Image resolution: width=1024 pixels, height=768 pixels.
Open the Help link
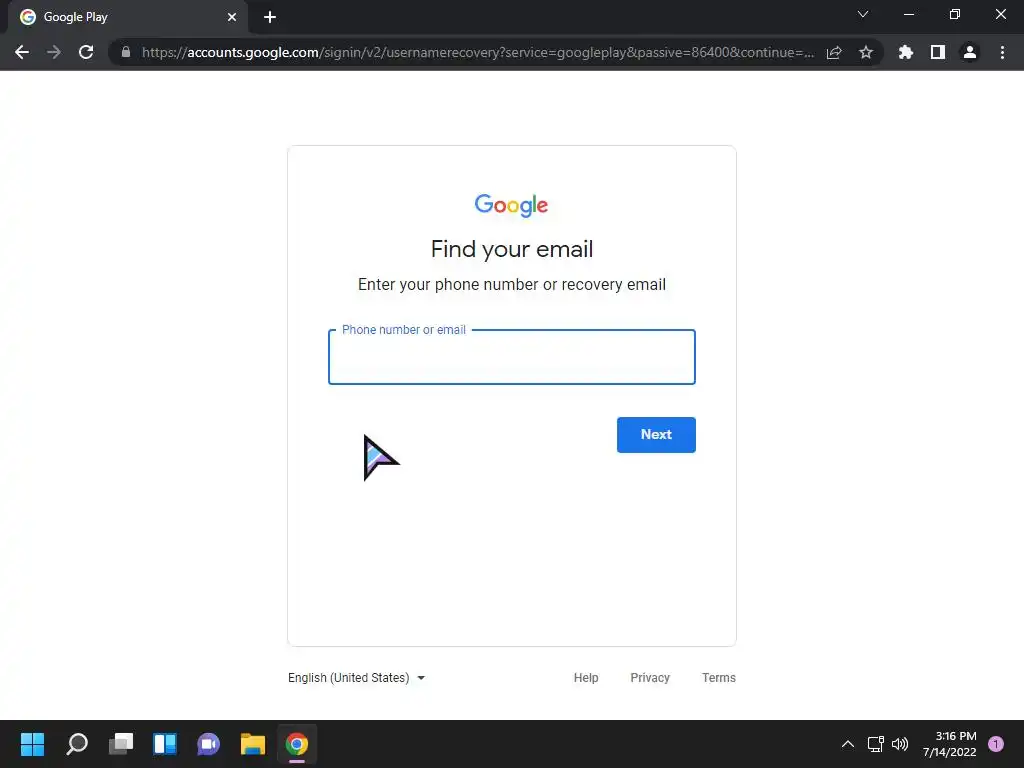(586, 678)
